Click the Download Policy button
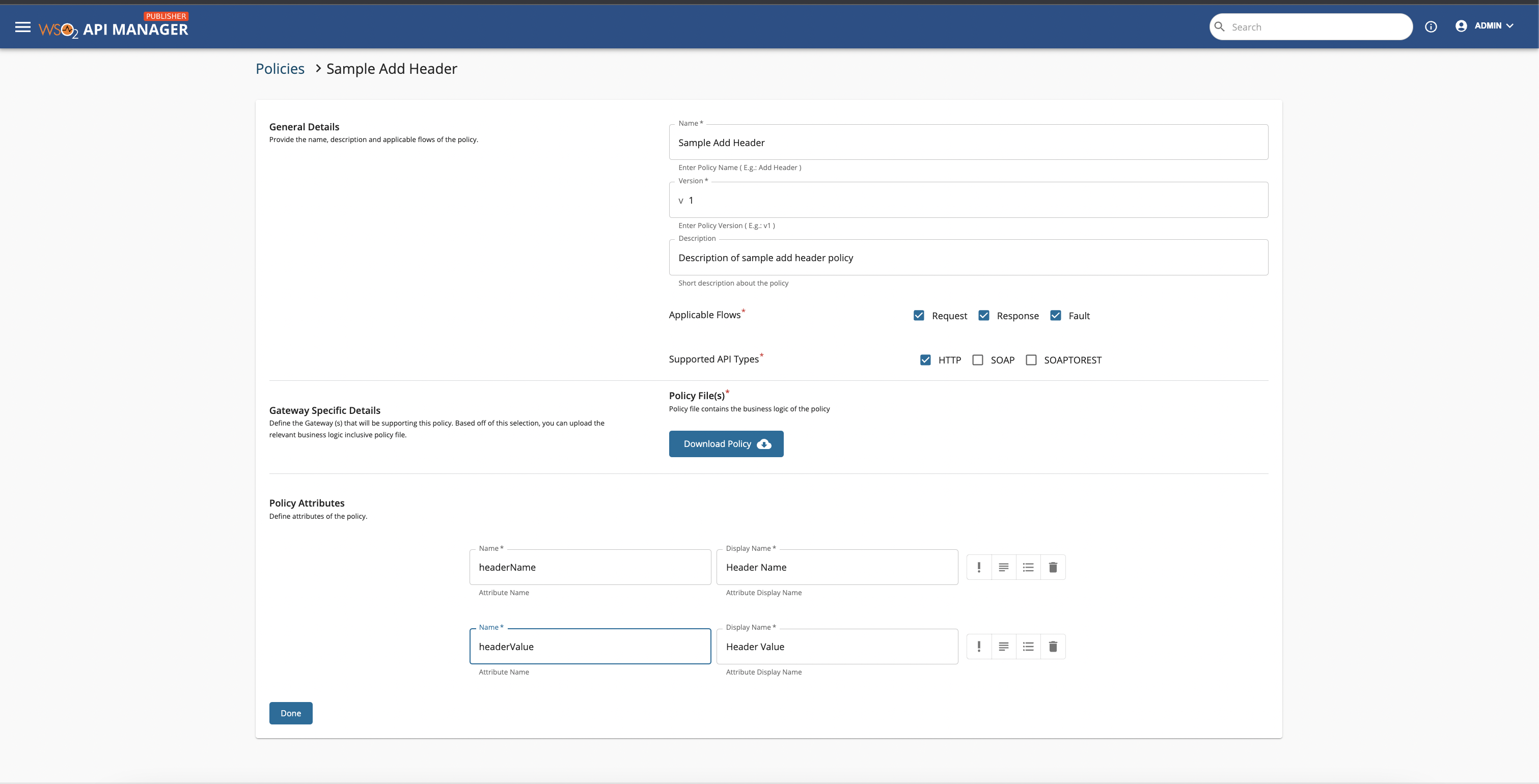Viewport: 1539px width, 784px height. [726, 443]
